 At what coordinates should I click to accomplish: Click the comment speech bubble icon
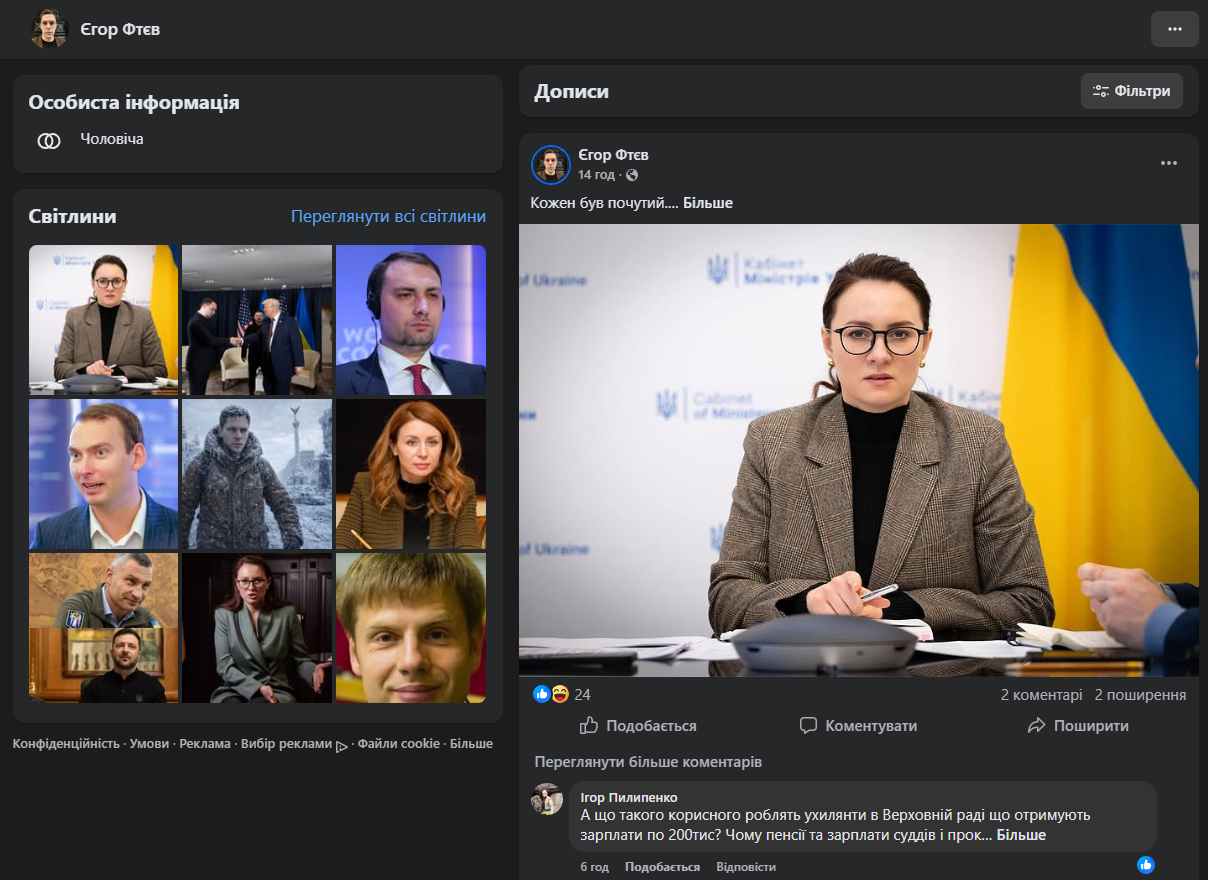coord(808,726)
